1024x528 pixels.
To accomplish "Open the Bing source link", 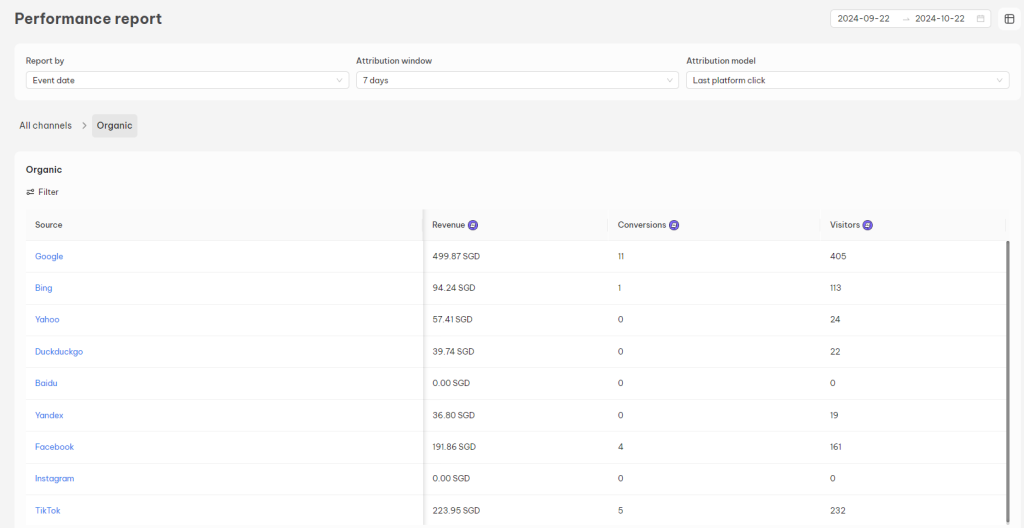I will [x=43, y=288].
